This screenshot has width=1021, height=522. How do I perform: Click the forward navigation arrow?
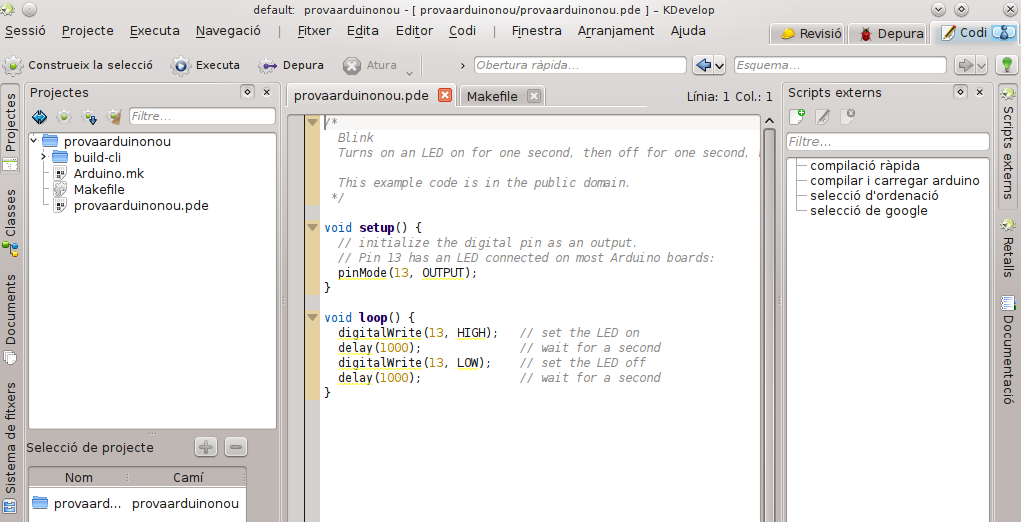pyautogui.click(x=965, y=65)
